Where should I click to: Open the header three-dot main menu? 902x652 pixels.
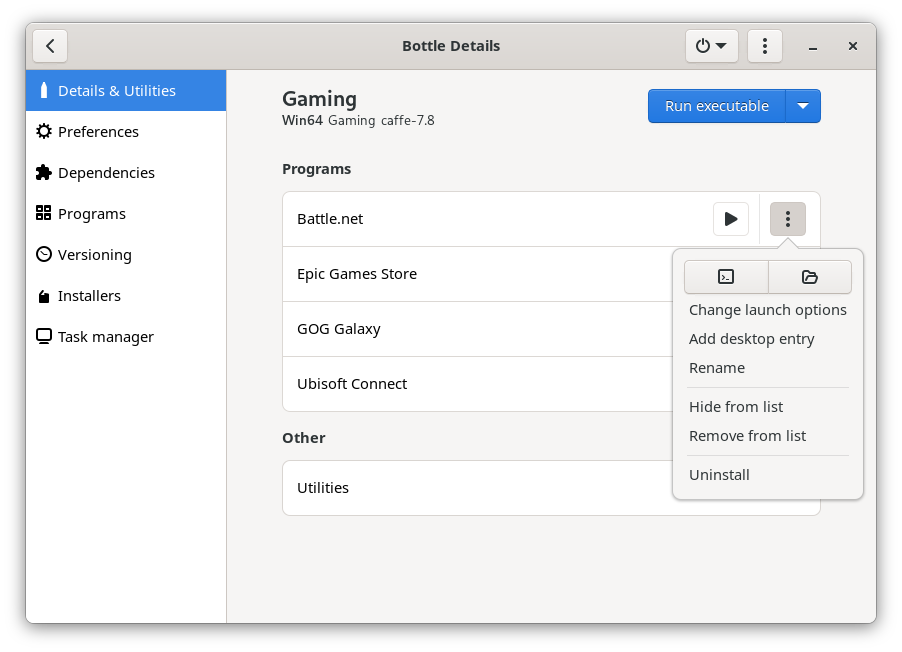tap(765, 46)
